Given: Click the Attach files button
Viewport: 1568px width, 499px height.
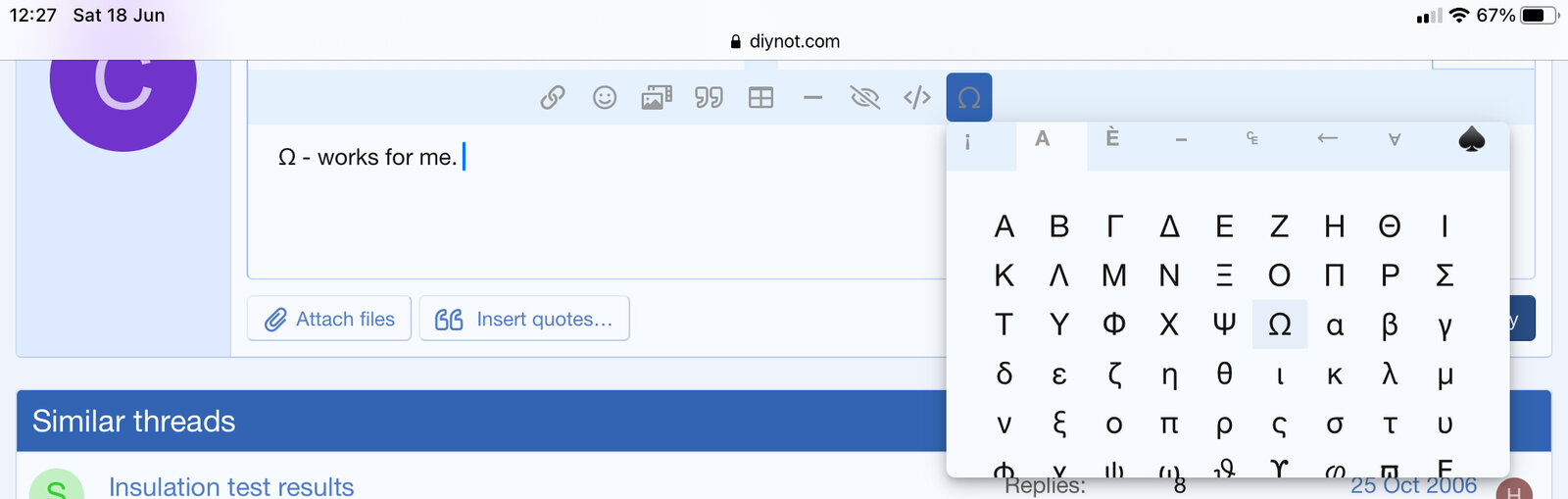Looking at the screenshot, I should click(329, 319).
